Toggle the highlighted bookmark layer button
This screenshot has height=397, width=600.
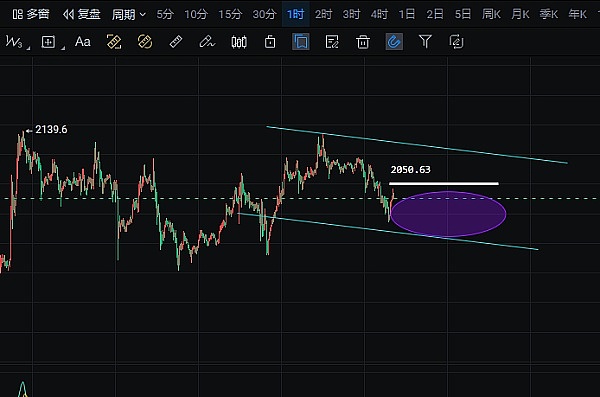point(301,42)
